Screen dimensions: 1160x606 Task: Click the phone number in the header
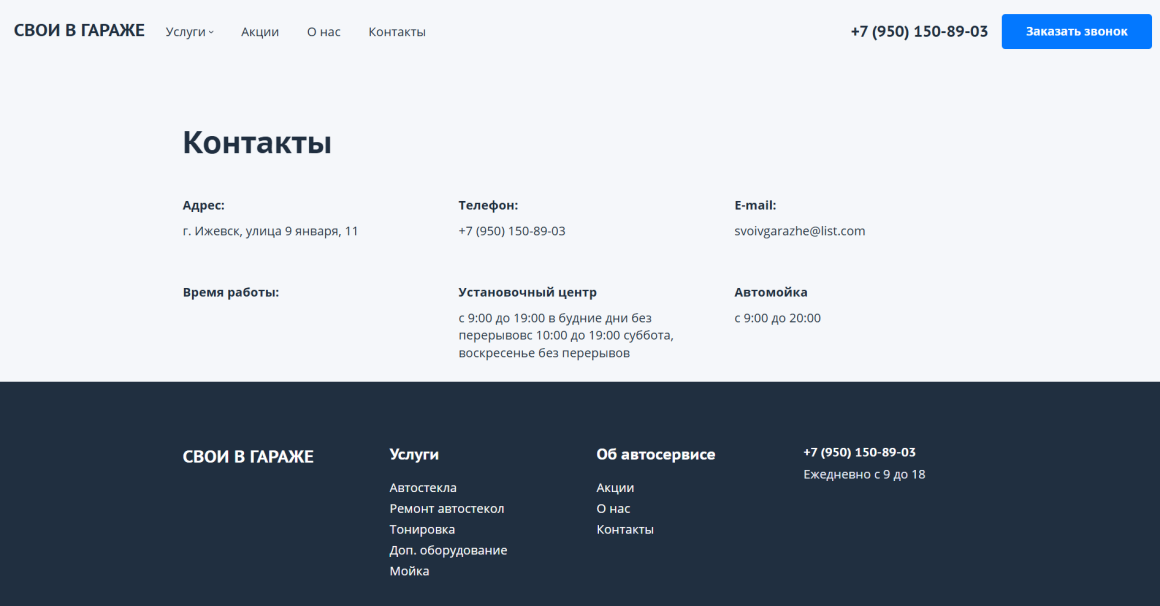(919, 31)
